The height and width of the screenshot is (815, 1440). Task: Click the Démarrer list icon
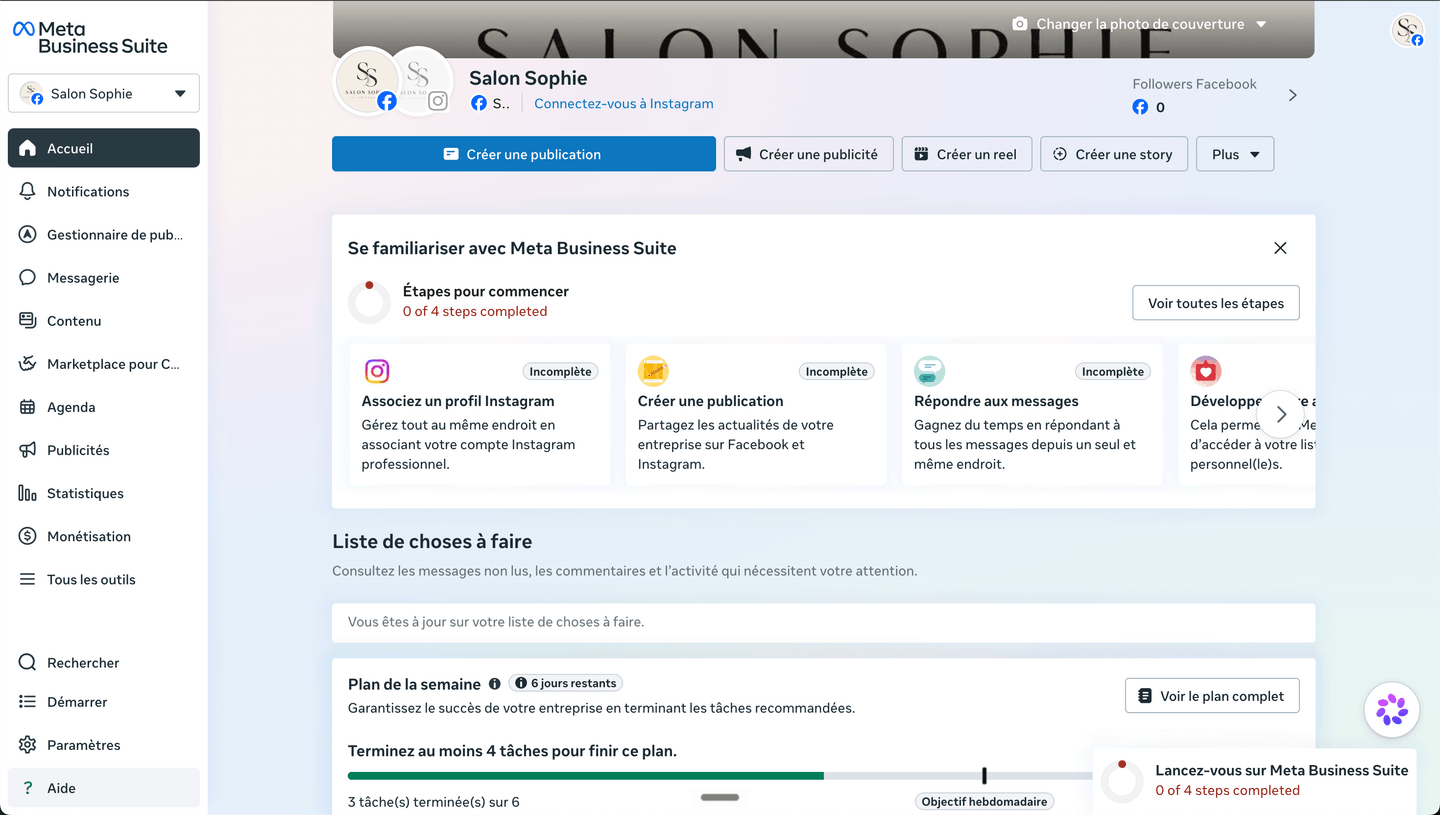click(x=28, y=702)
